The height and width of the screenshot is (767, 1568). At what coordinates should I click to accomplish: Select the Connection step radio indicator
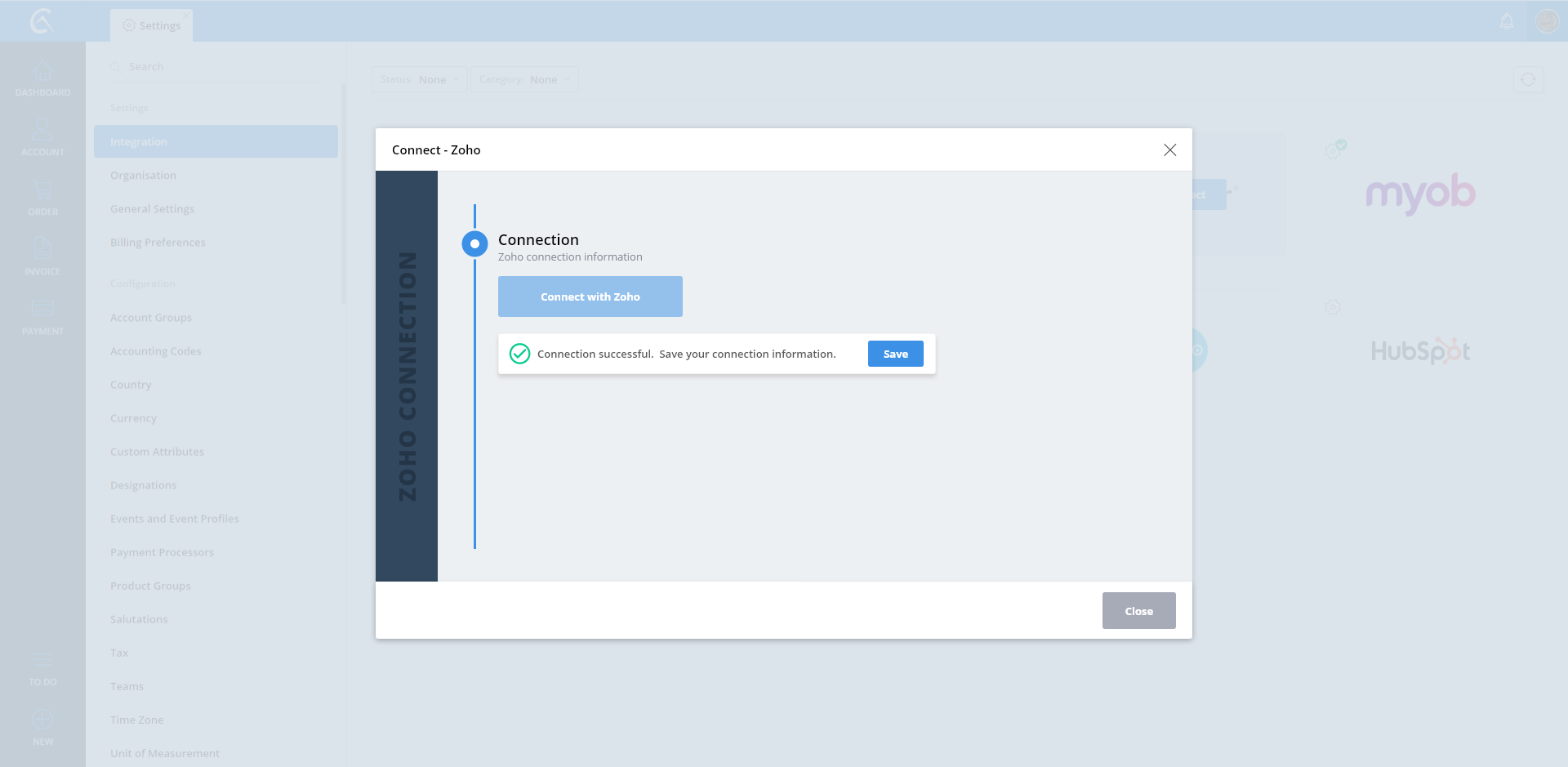coord(474,243)
